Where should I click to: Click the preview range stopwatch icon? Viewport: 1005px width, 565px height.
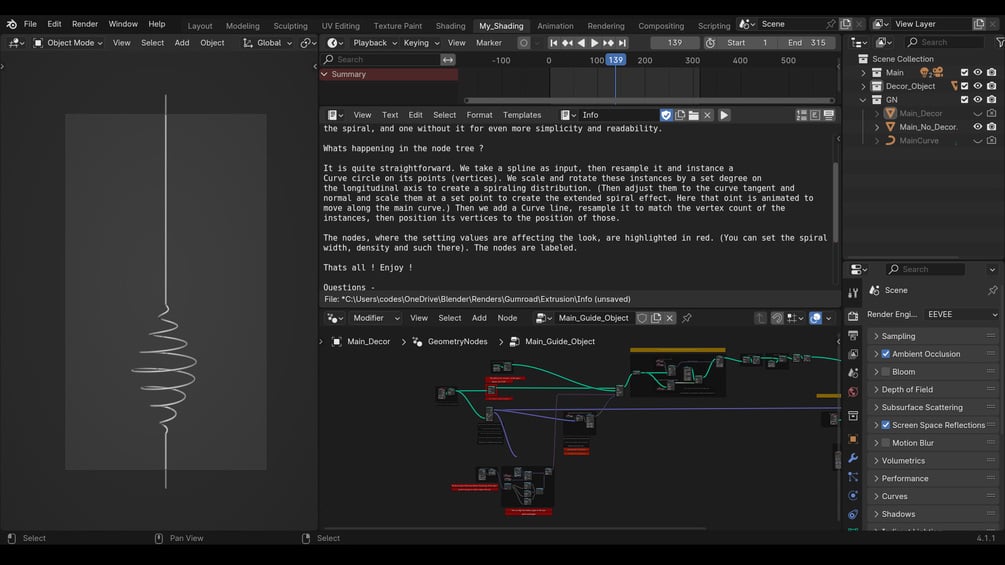pos(710,43)
